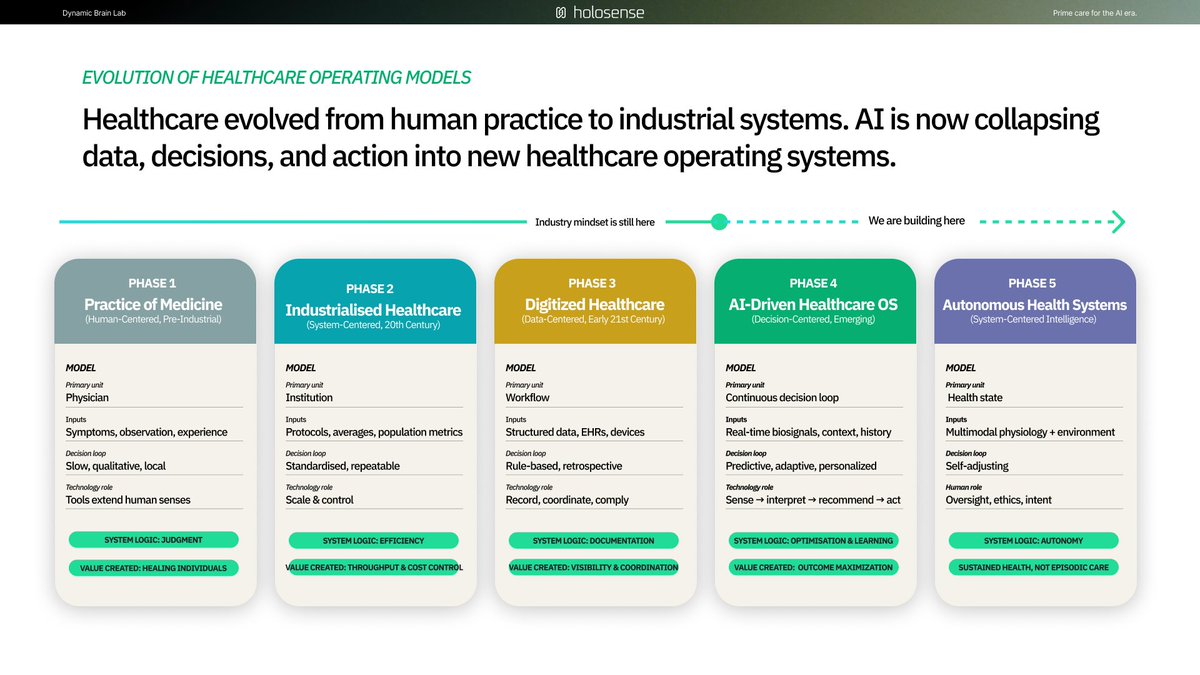Click 'VALUE CREATED: OUTCOME MAXIMIZATION' pill
The width and height of the screenshot is (1200, 675).
click(814, 568)
